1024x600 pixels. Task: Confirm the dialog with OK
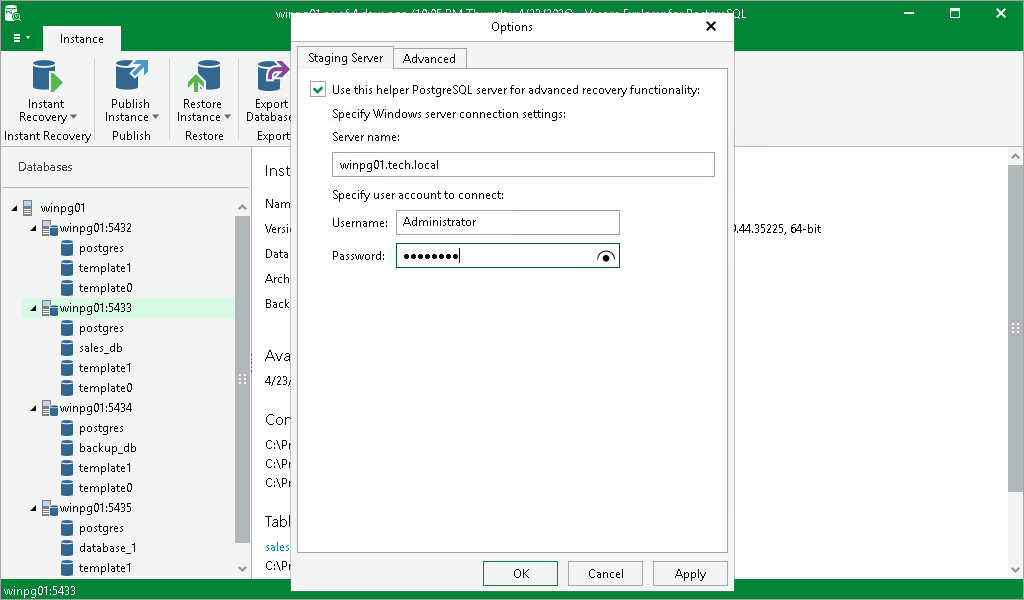pos(520,574)
